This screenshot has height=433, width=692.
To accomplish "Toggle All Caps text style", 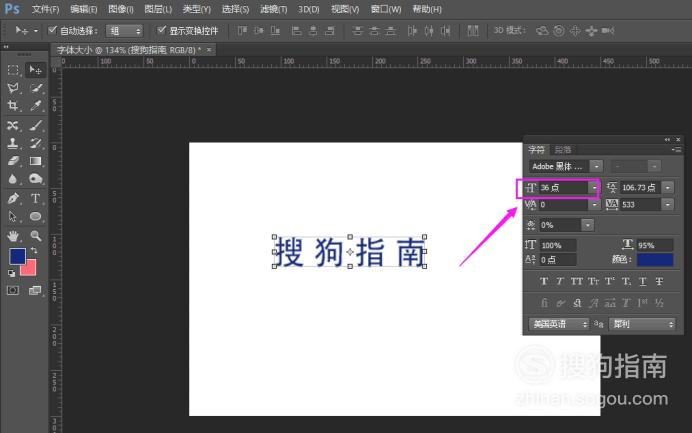I will (x=576, y=281).
